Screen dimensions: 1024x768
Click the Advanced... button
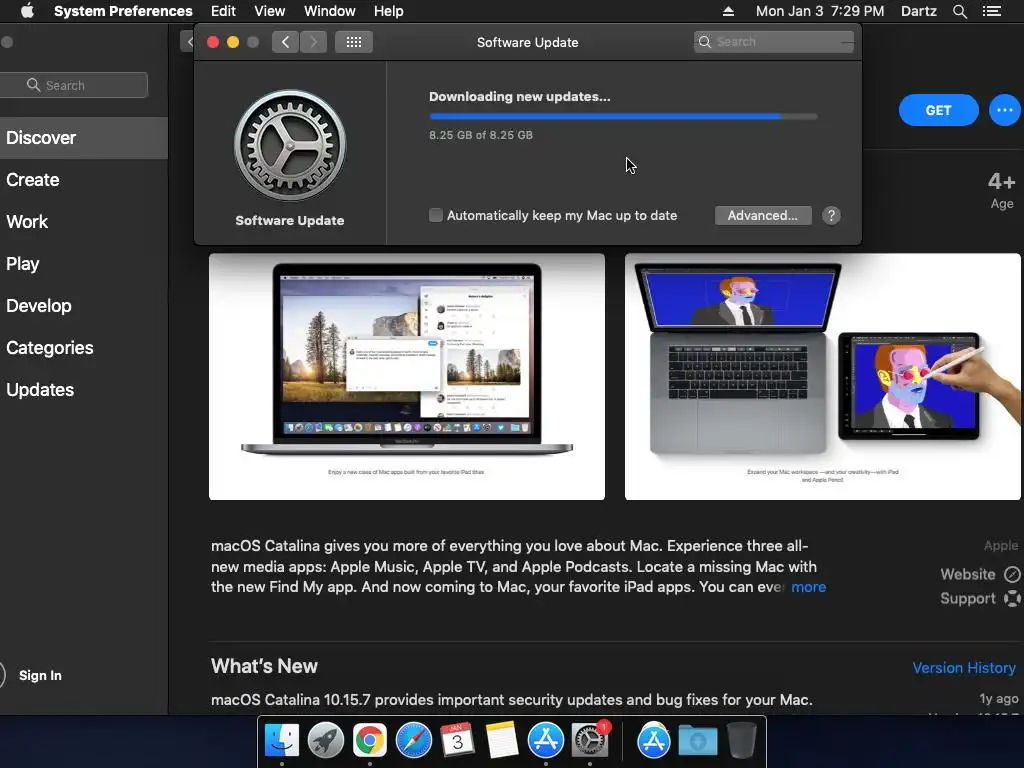click(763, 216)
